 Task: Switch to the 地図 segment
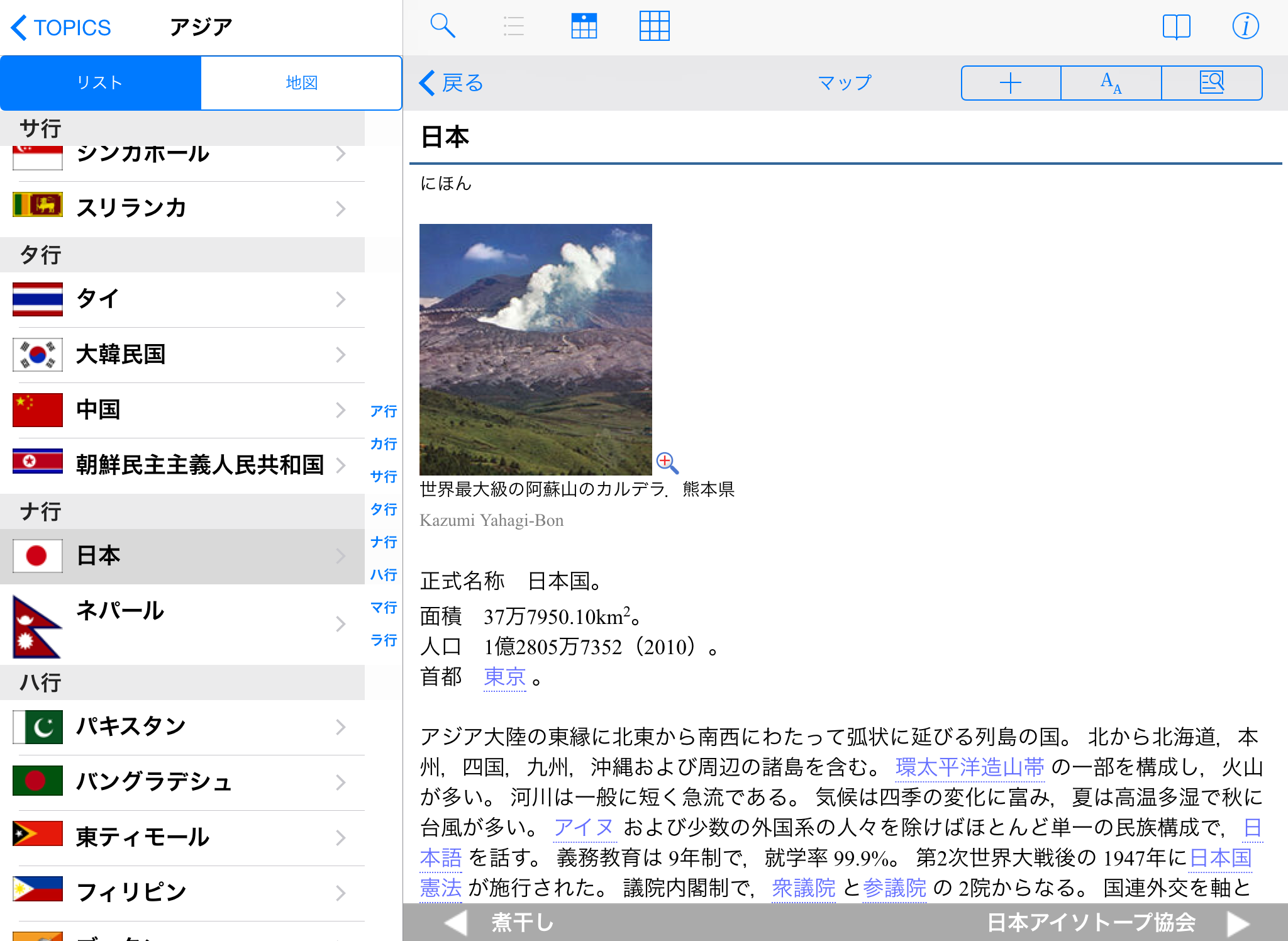click(301, 83)
